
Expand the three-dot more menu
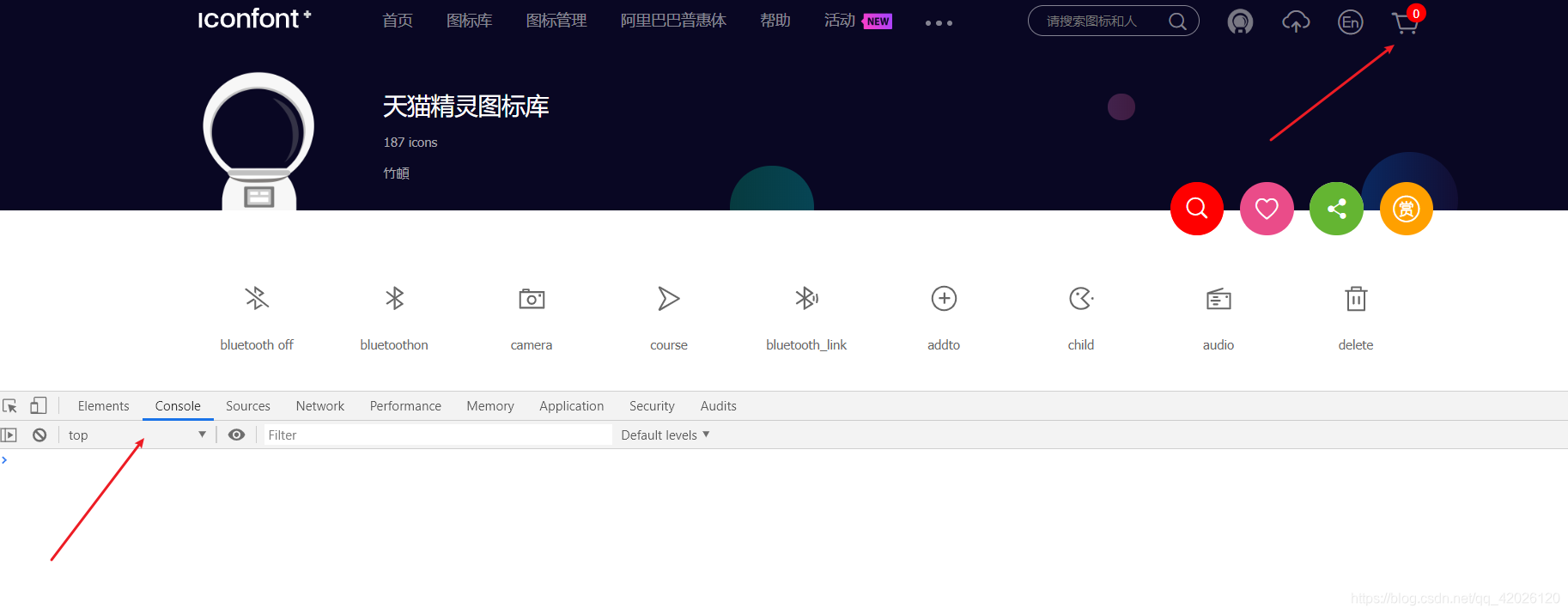pos(939,23)
